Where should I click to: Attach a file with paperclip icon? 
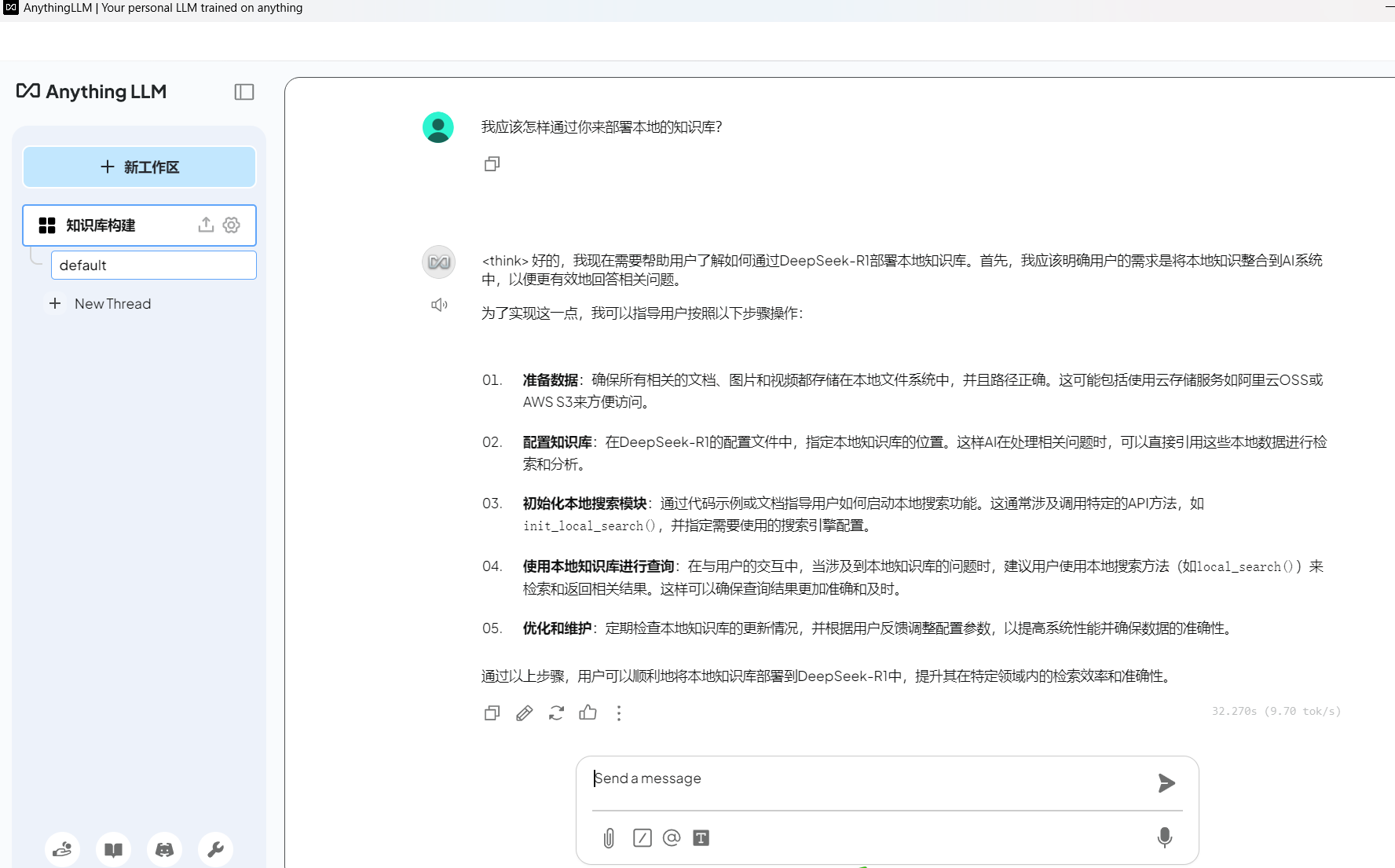click(x=609, y=838)
